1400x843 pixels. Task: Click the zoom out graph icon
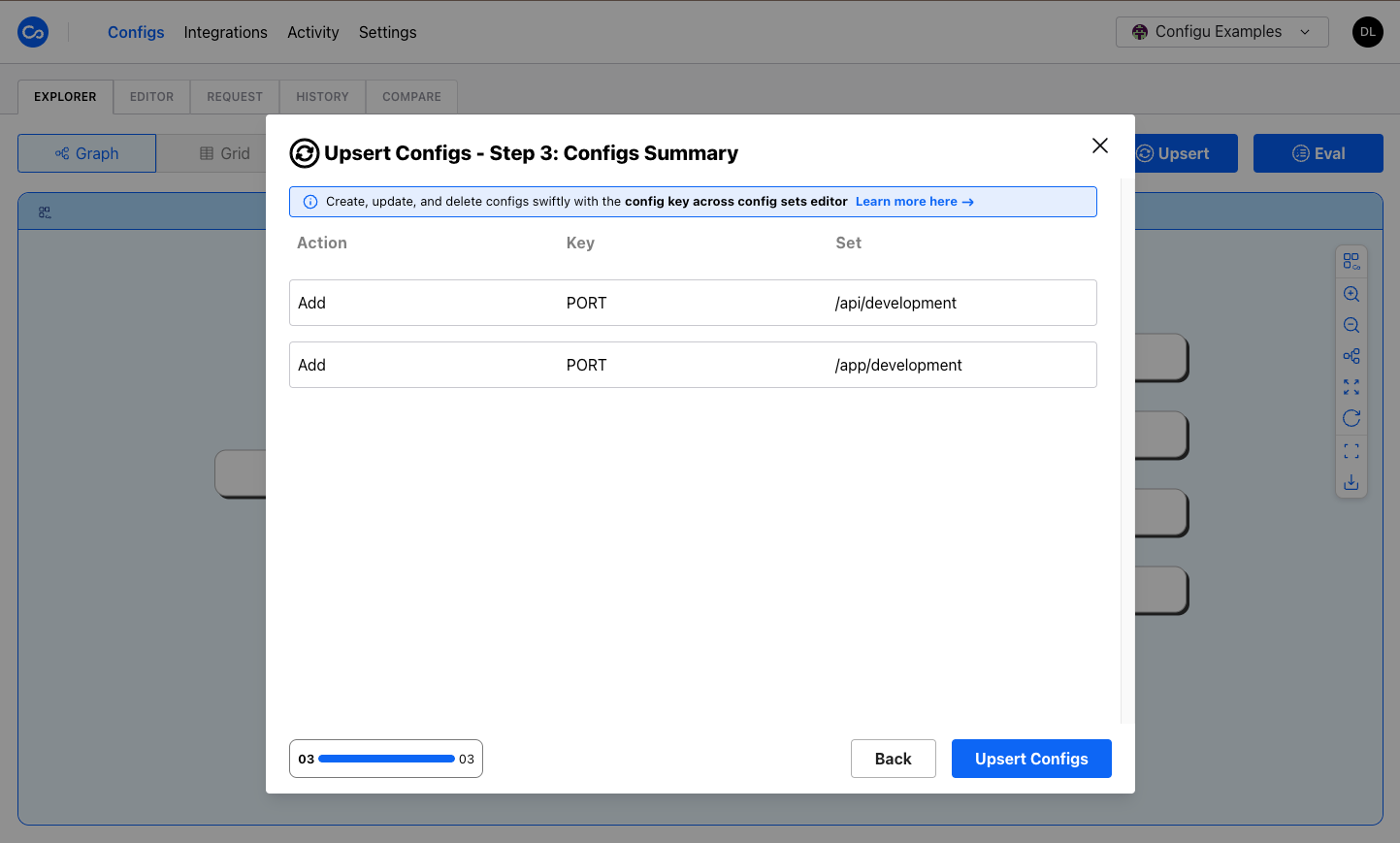point(1351,325)
